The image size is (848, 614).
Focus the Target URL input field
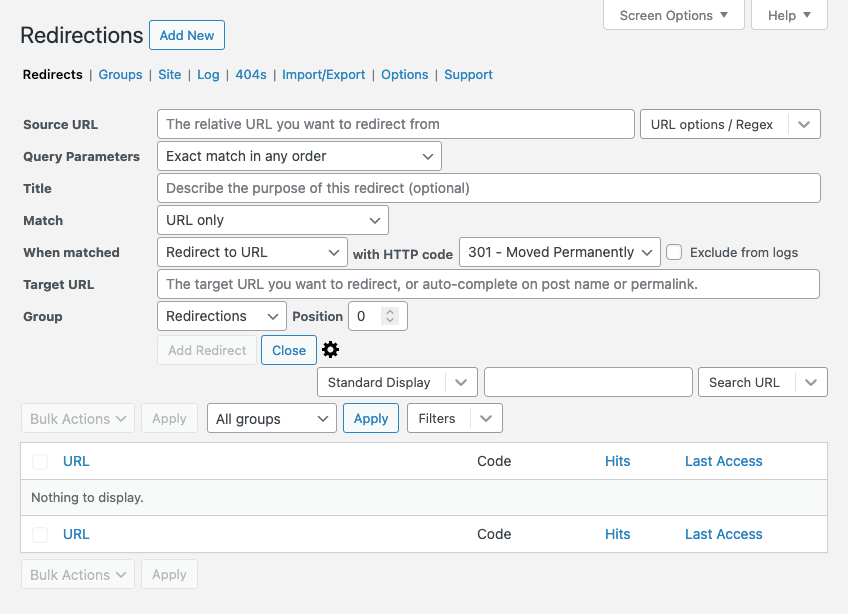click(x=488, y=284)
